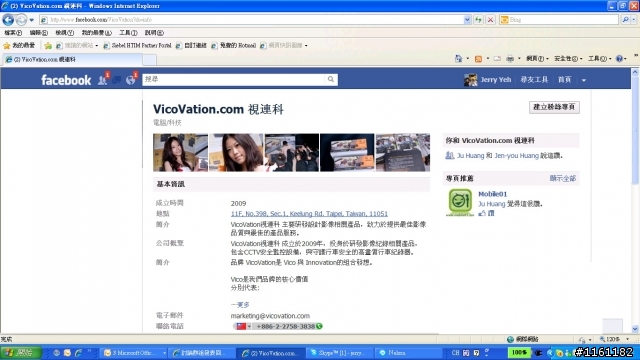The height and width of the screenshot is (360, 640).
Task: Click the like thumb icon under Mobile01
Action: pyautogui.click(x=482, y=213)
